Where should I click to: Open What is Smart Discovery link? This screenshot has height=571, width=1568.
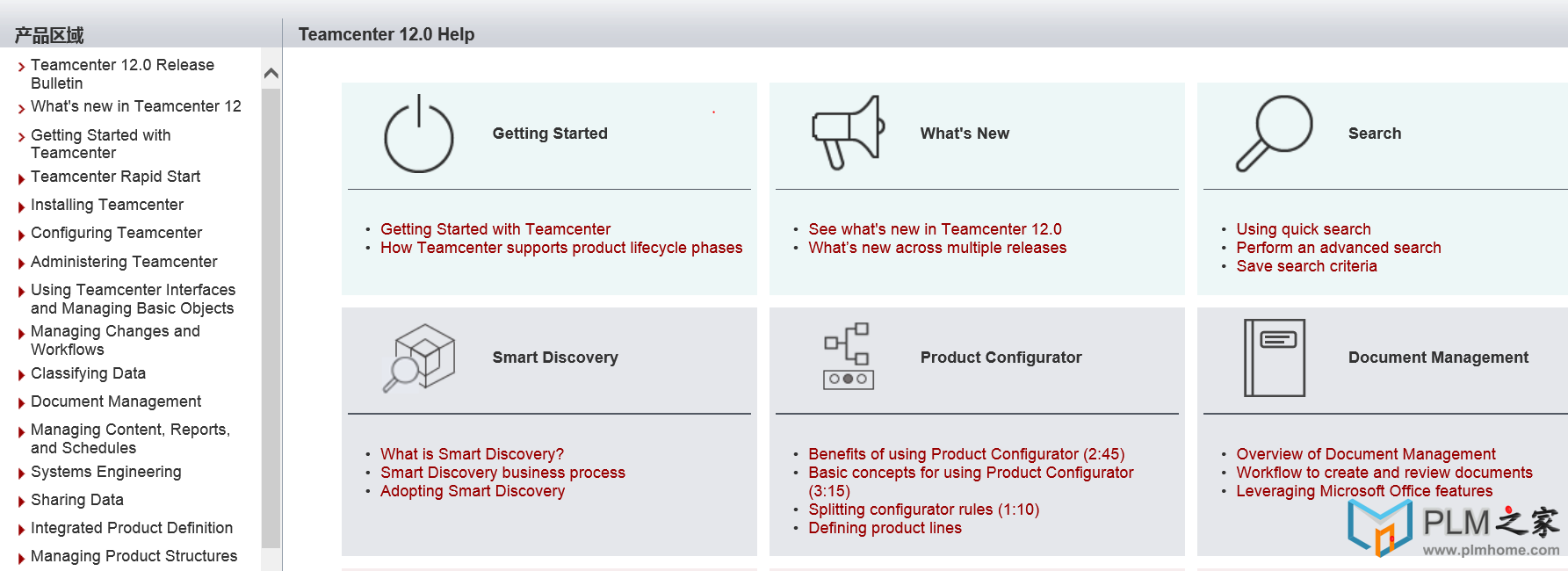point(472,454)
